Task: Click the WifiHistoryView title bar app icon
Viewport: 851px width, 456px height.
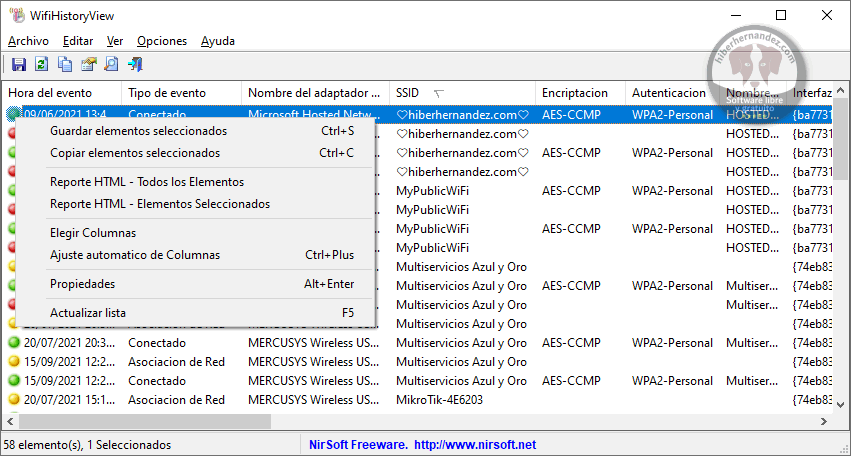Action: click(x=17, y=15)
